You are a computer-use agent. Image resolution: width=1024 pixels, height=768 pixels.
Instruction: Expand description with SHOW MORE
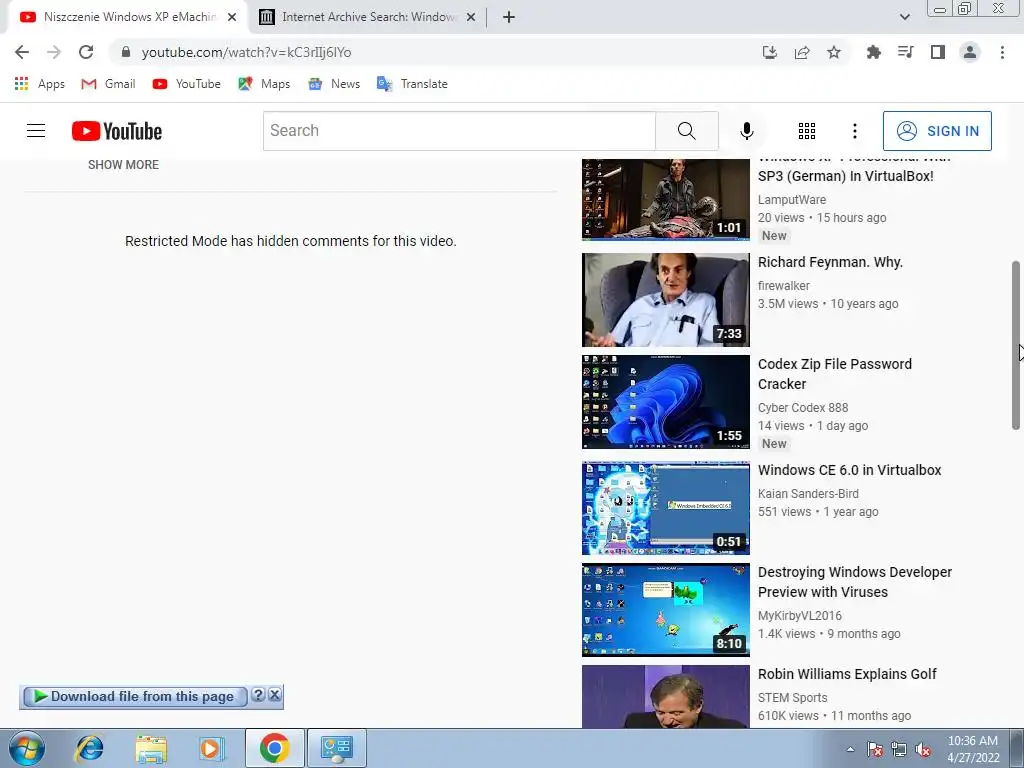pyautogui.click(x=123, y=165)
